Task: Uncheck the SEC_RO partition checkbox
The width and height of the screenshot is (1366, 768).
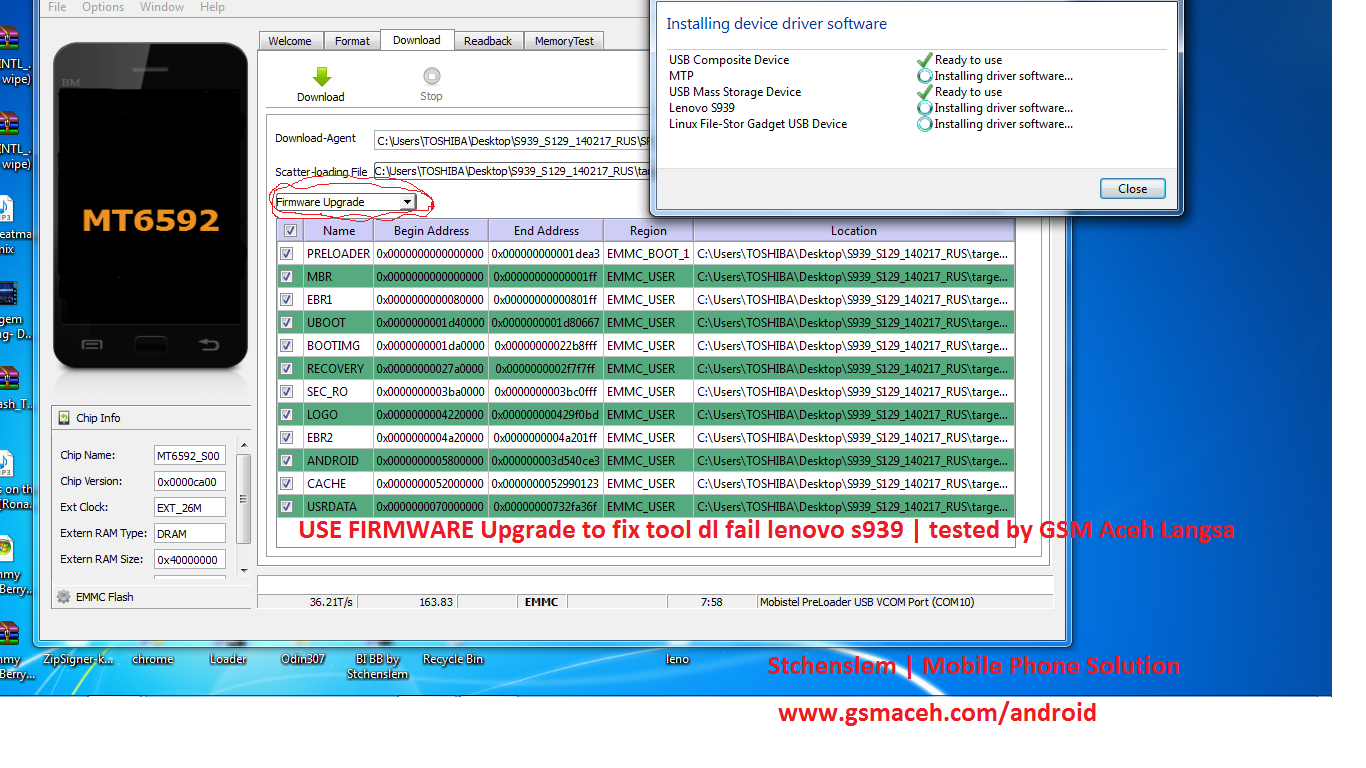Action: (x=287, y=392)
